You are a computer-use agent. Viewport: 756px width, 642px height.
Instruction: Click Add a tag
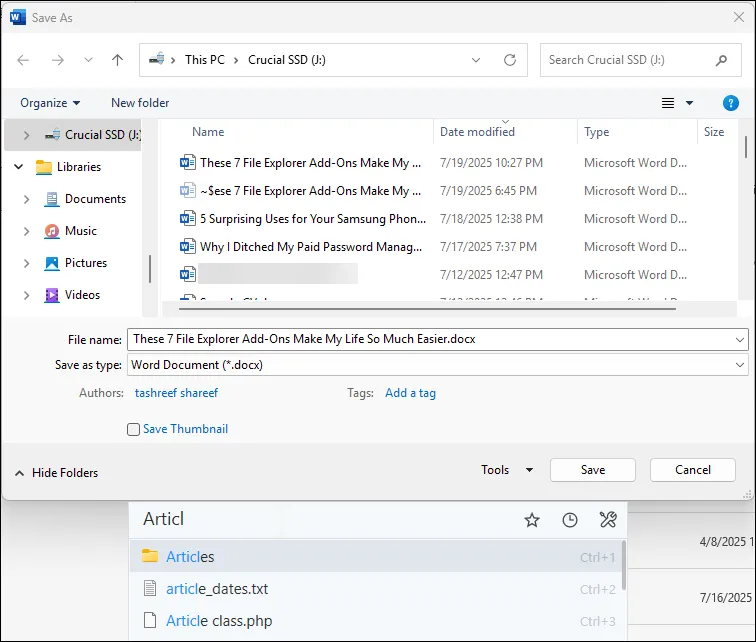[x=410, y=393]
